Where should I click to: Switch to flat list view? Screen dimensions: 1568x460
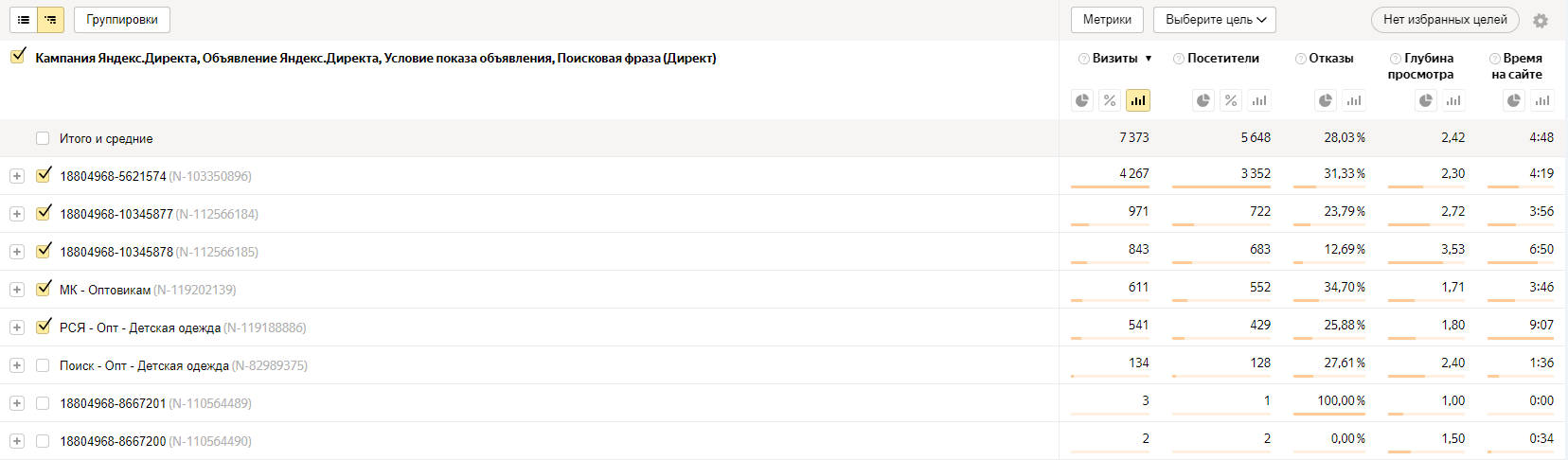pos(24,20)
